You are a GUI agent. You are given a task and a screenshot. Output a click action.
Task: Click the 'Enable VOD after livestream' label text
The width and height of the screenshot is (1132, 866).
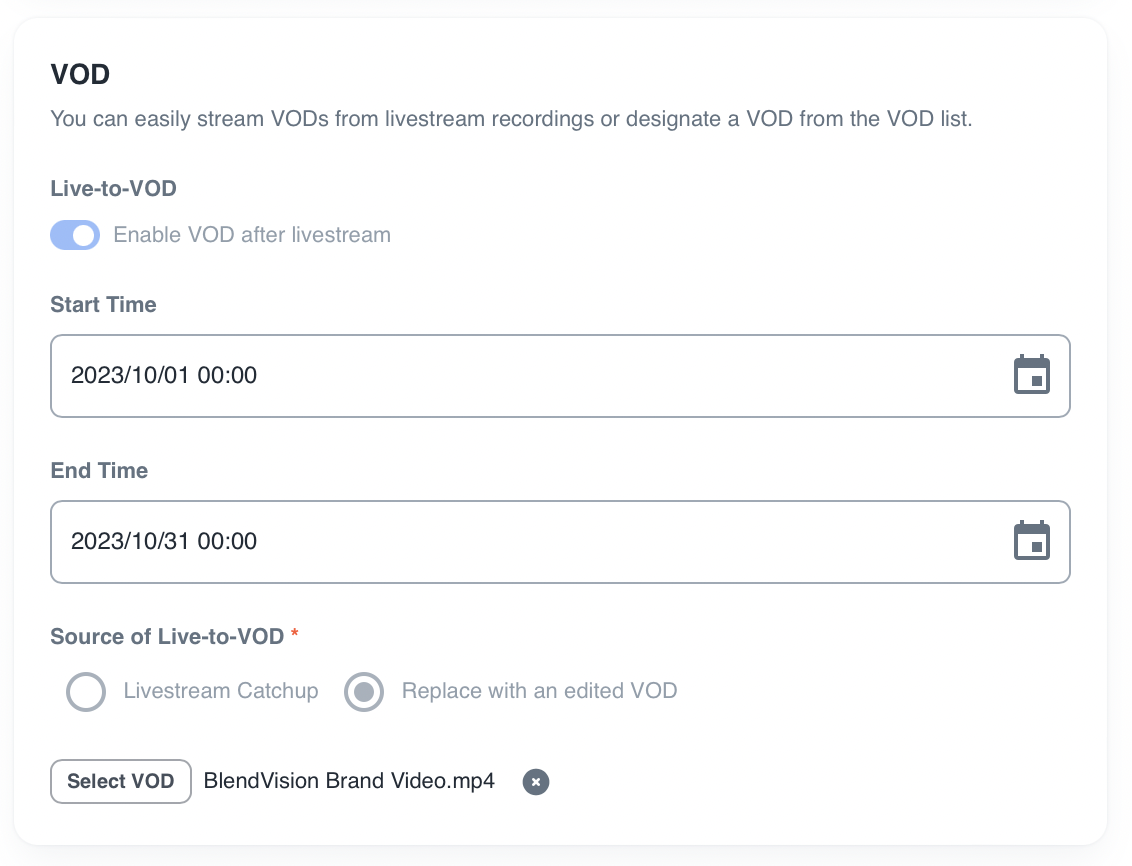click(x=252, y=235)
